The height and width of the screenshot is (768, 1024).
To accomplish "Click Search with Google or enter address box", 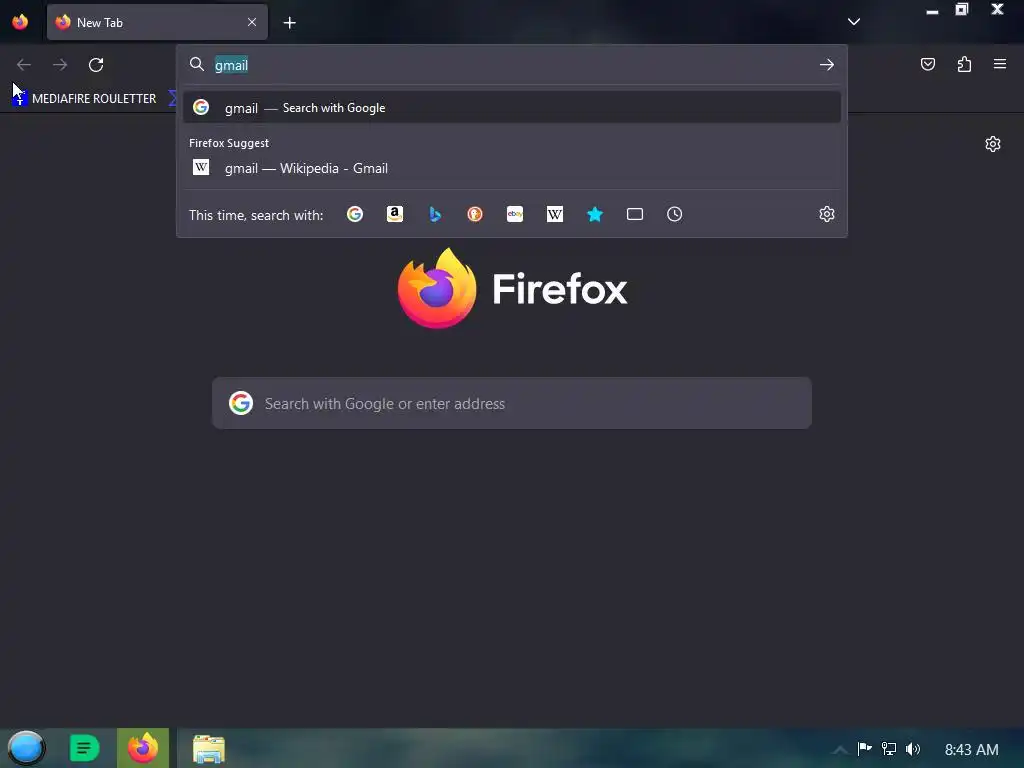I will pyautogui.click(x=512, y=403).
